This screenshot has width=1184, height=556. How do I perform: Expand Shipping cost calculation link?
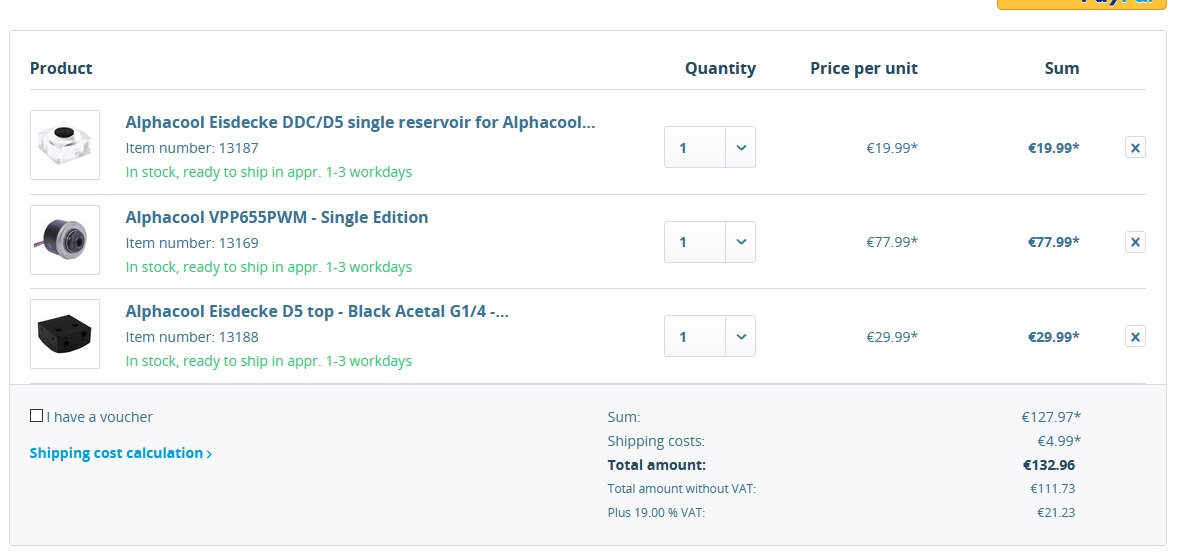(116, 453)
